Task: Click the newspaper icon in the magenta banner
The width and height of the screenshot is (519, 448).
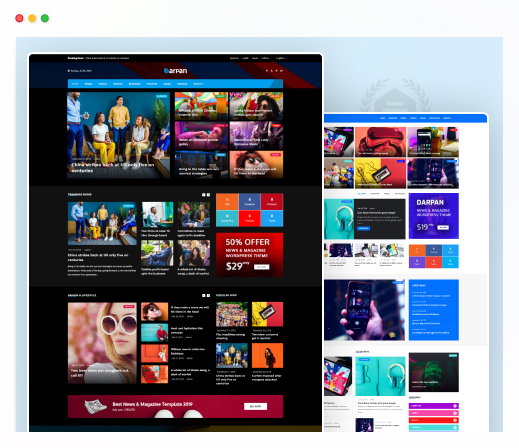Action: tap(95, 406)
